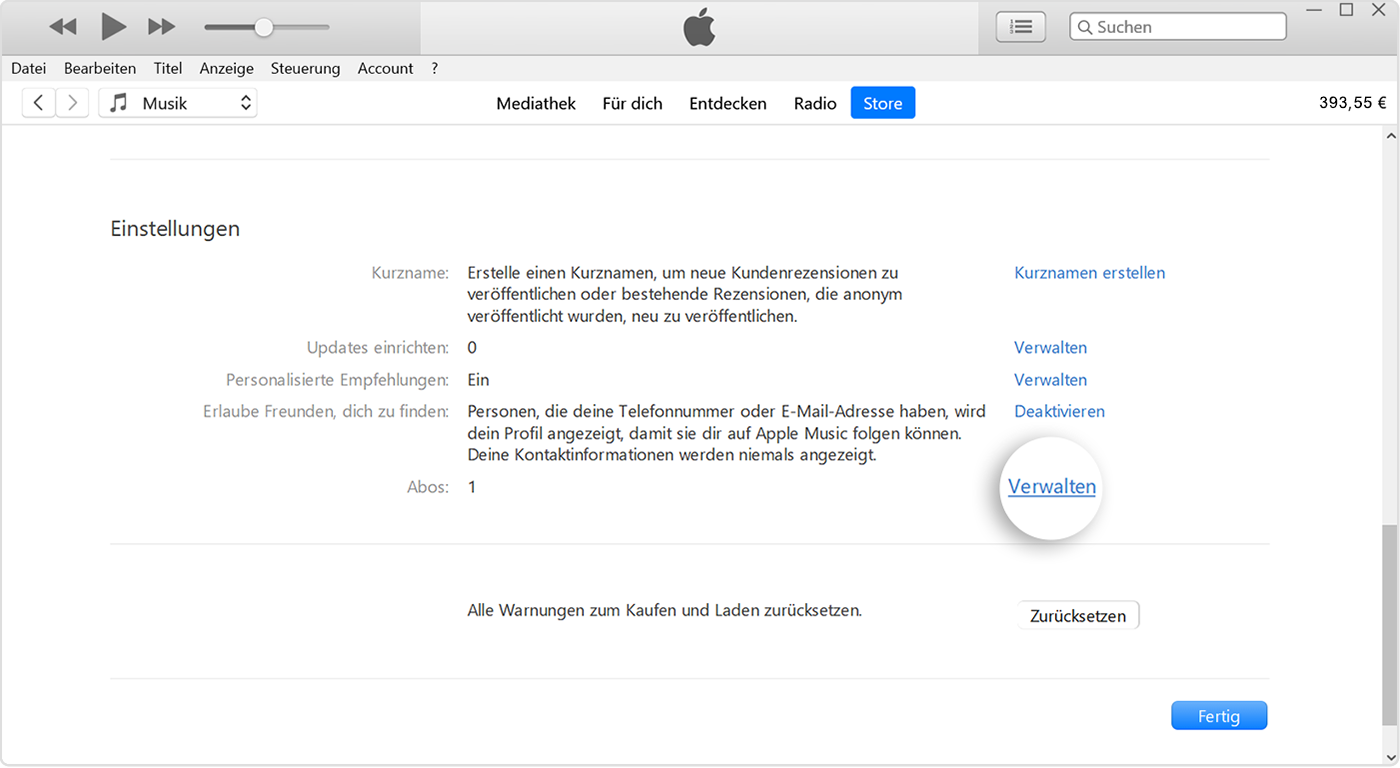The width and height of the screenshot is (1400, 768).
Task: Open the Mediathek tab
Action: click(536, 102)
